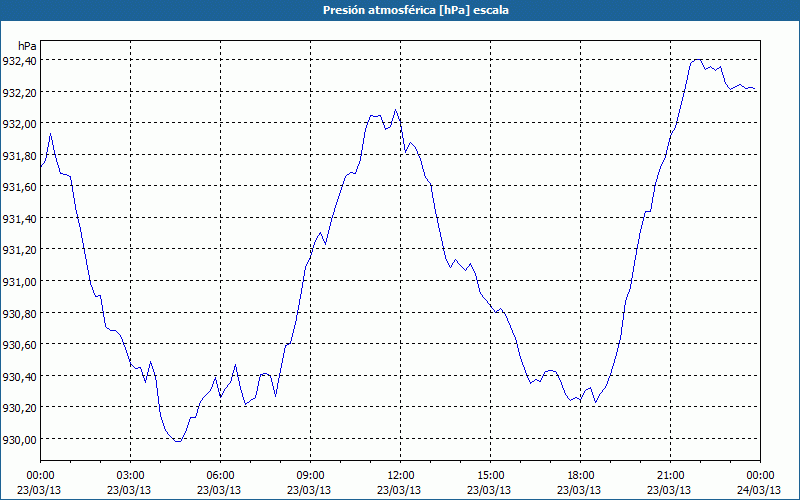Click the 12:00 time axis label
Image resolution: width=800 pixels, height=500 pixels.
[401, 476]
